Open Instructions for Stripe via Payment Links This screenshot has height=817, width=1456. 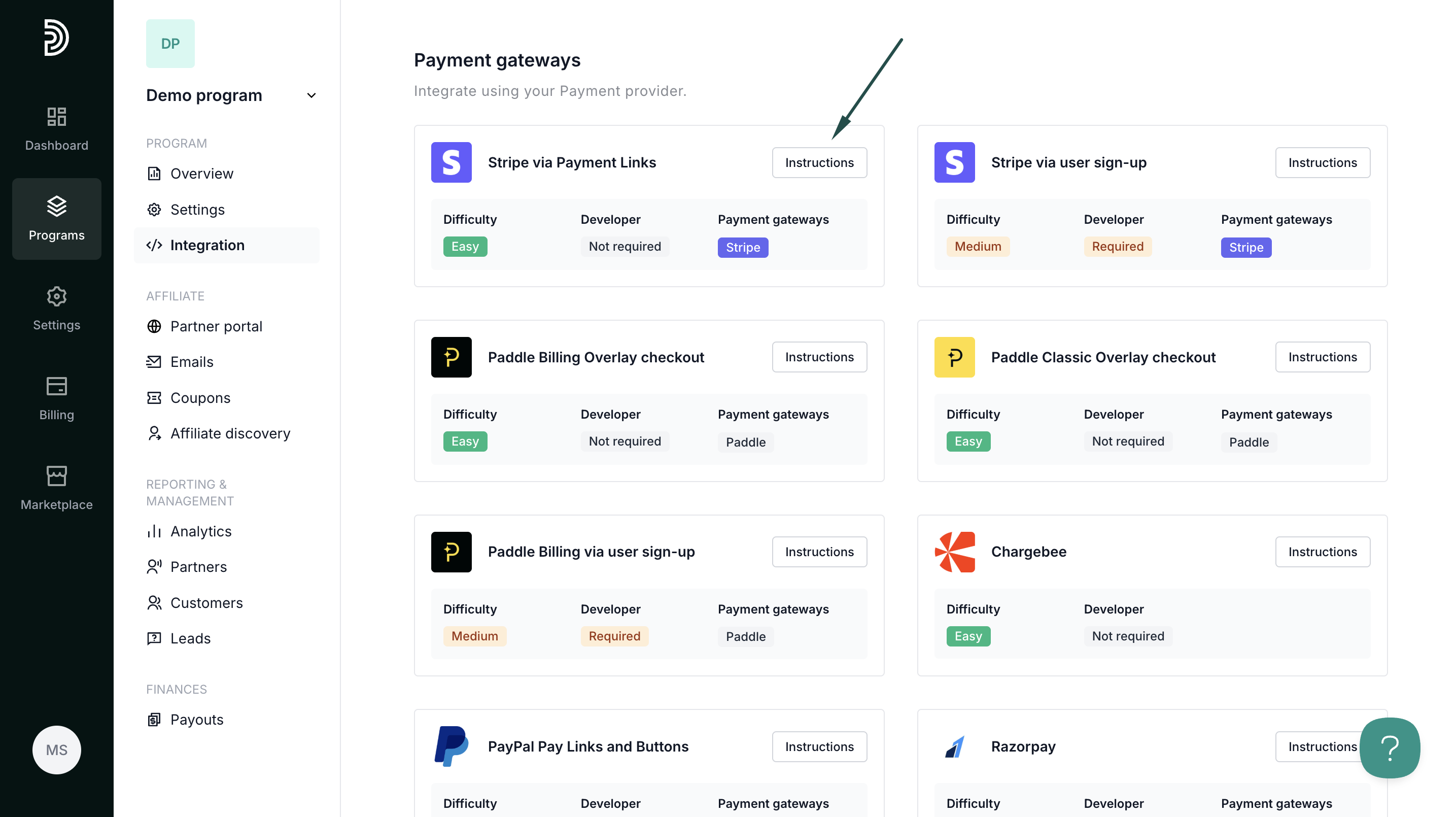point(819,162)
